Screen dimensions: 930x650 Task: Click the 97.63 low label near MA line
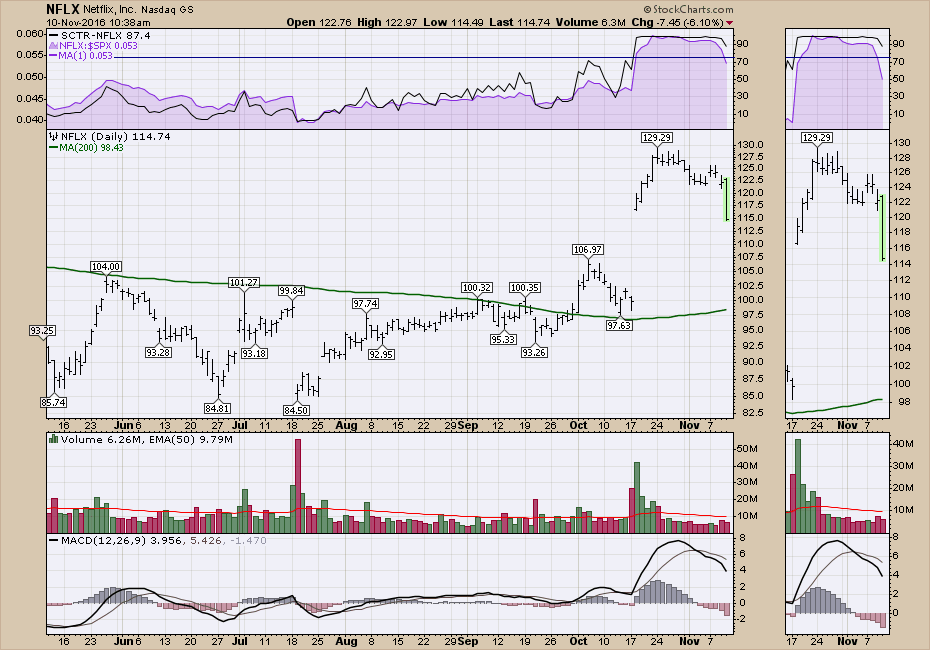[619, 326]
